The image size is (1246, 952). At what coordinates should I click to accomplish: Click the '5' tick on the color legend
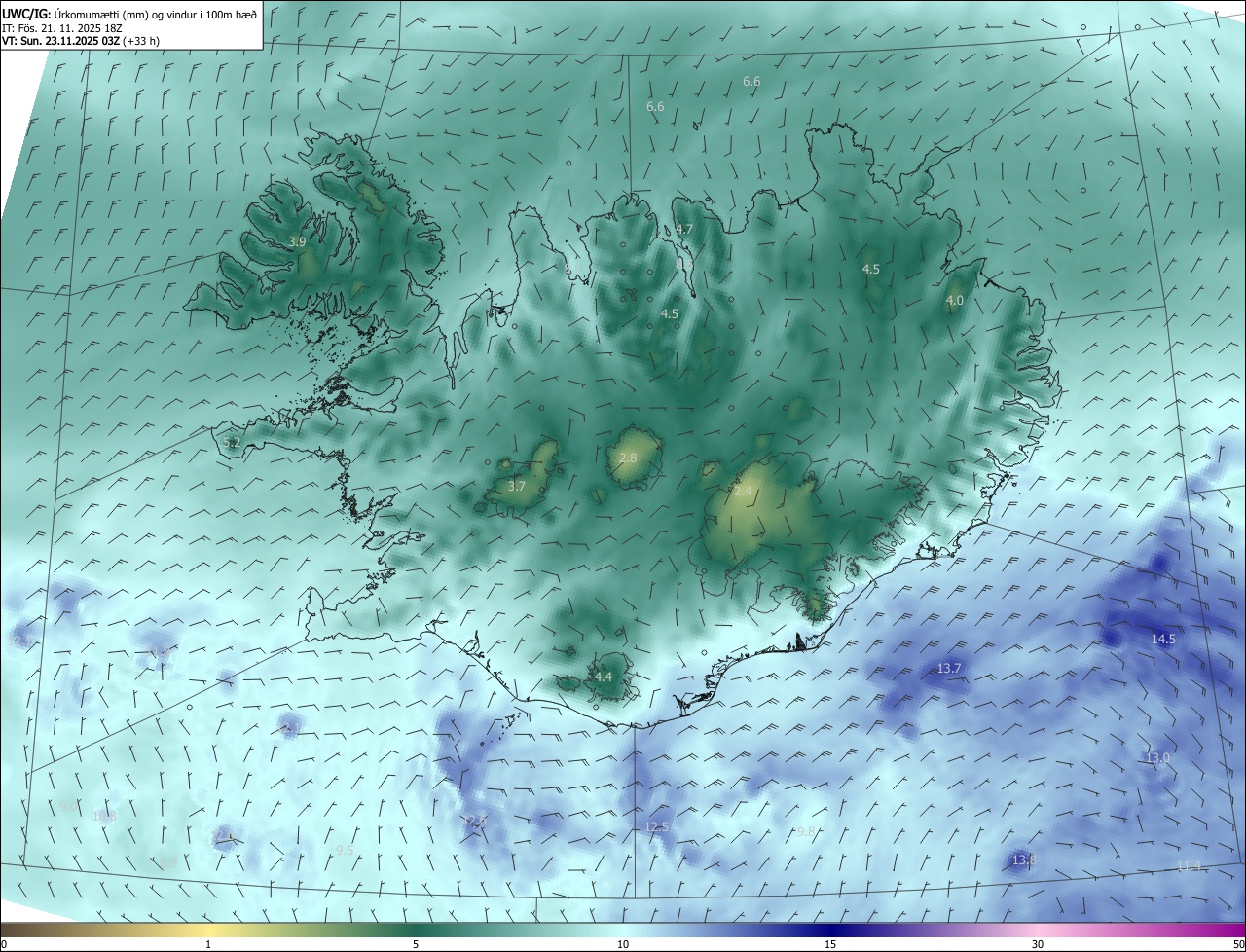pyautogui.click(x=416, y=945)
